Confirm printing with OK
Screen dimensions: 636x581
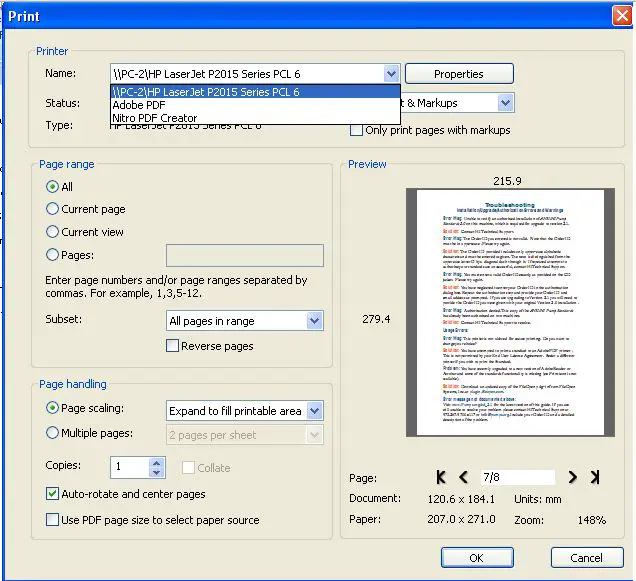(x=477, y=558)
